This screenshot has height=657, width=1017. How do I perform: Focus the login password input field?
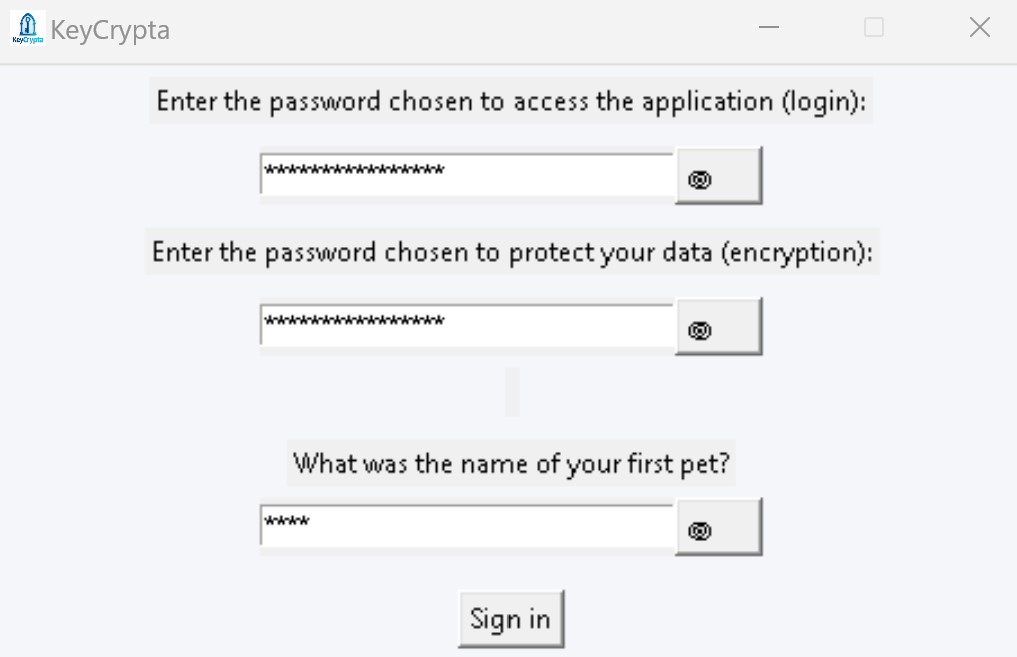[x=560, y=175]
